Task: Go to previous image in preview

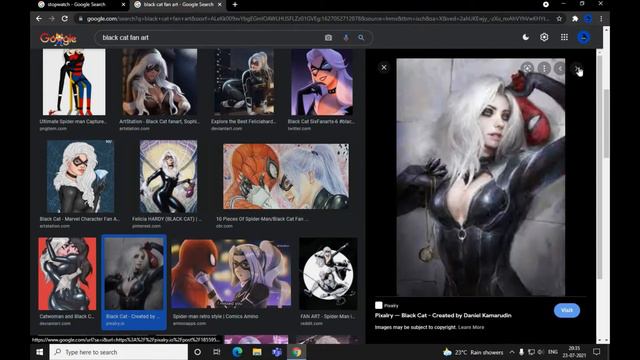Action: (560, 68)
